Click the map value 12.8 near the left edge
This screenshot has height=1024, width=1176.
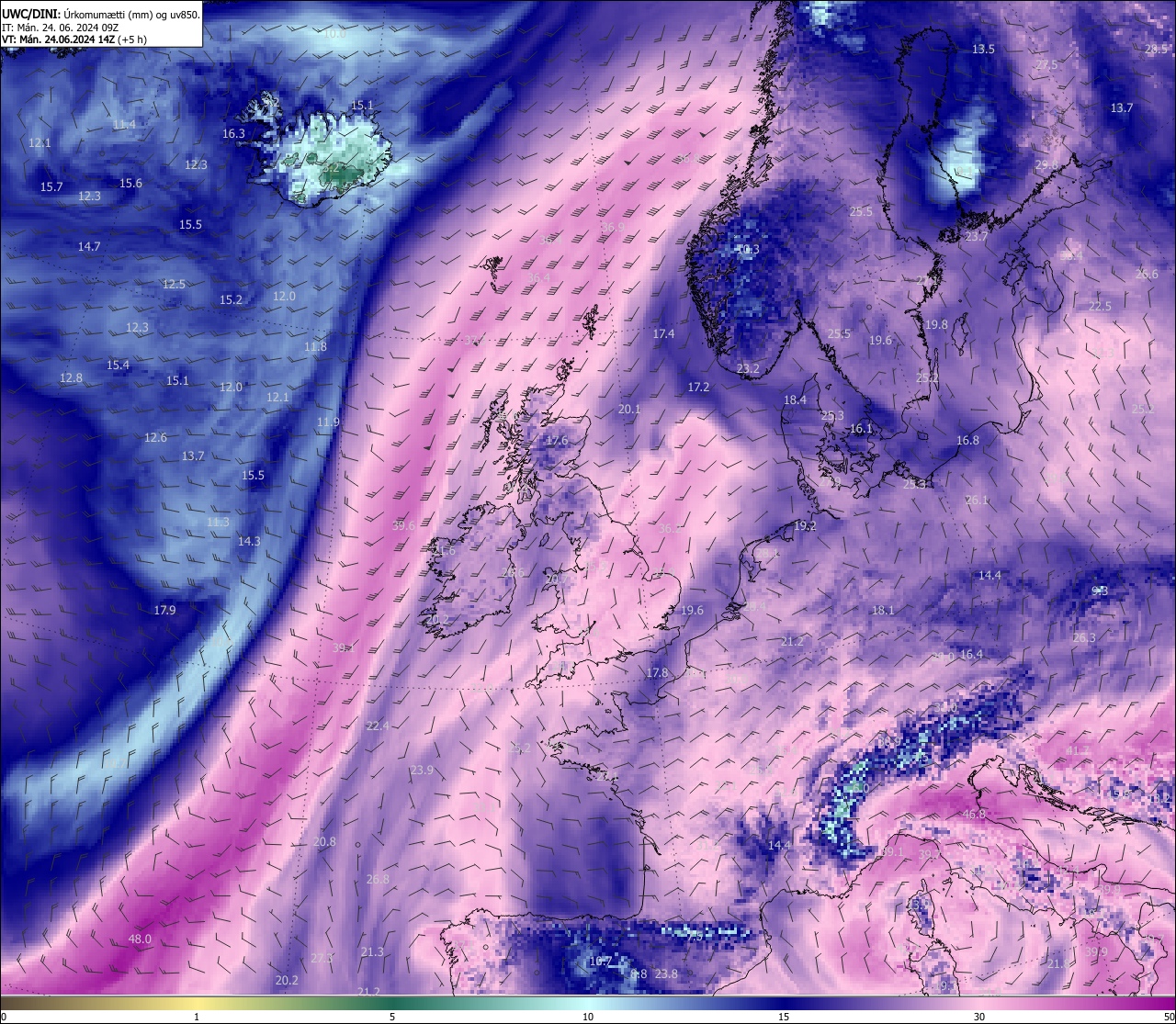(x=71, y=377)
